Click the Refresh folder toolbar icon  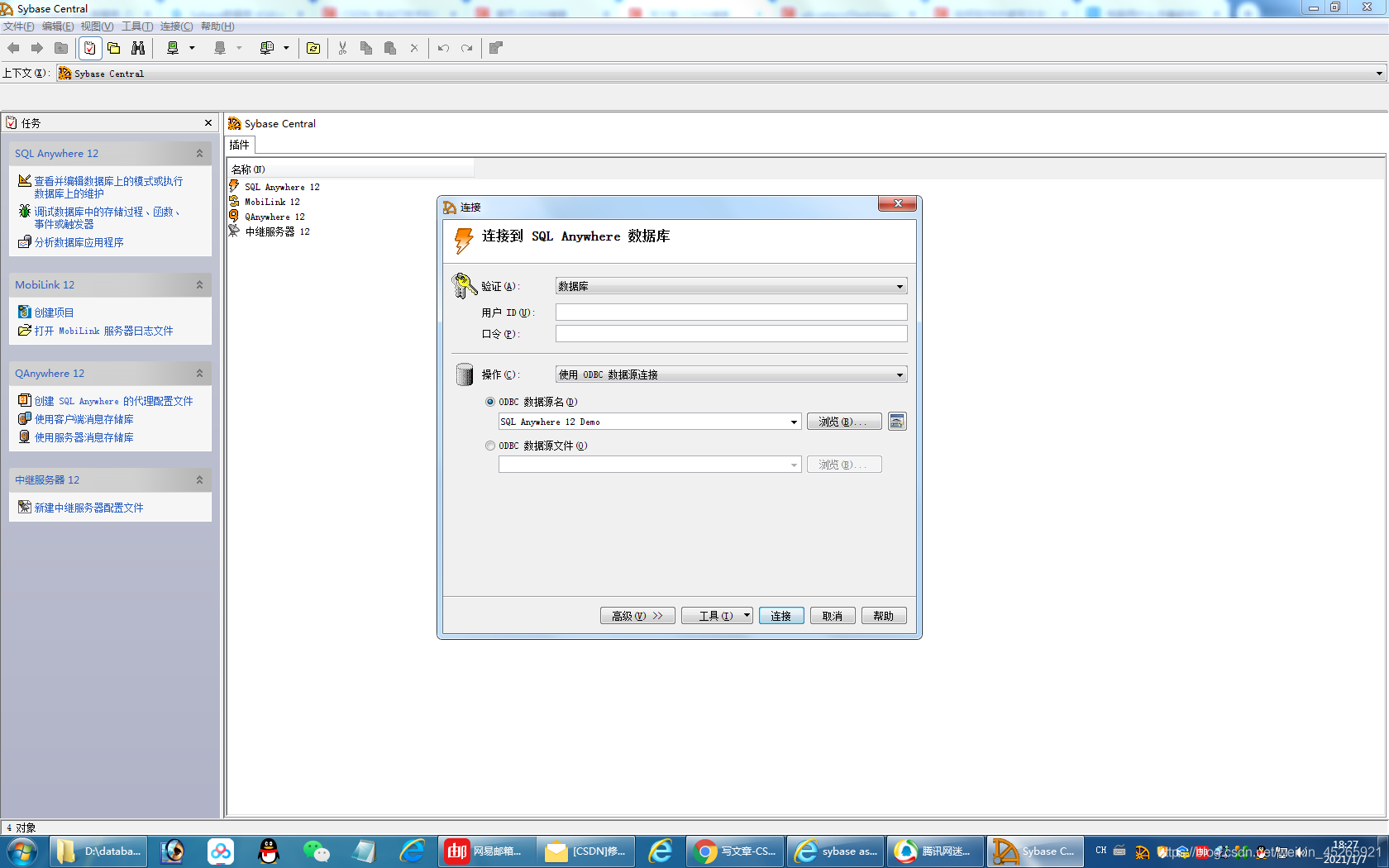313,48
